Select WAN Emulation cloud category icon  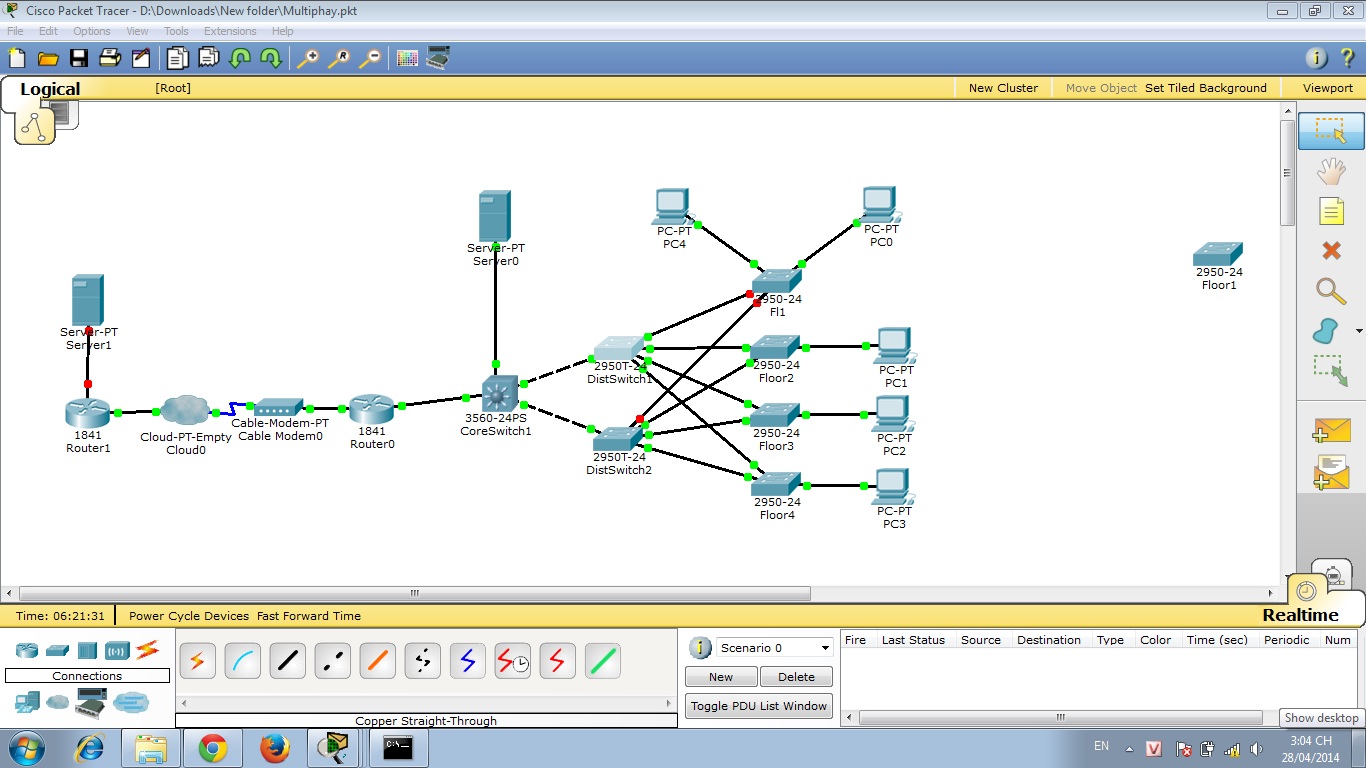[x=58, y=703]
